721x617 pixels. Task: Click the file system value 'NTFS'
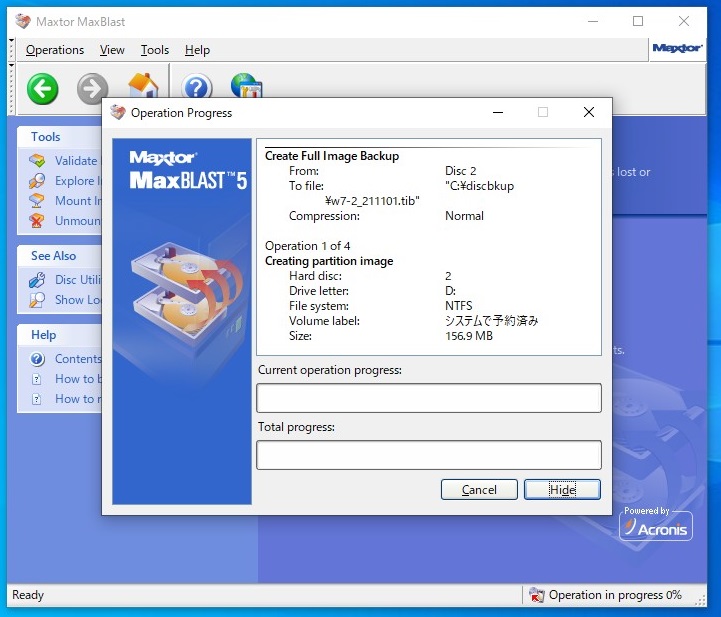[x=458, y=306]
